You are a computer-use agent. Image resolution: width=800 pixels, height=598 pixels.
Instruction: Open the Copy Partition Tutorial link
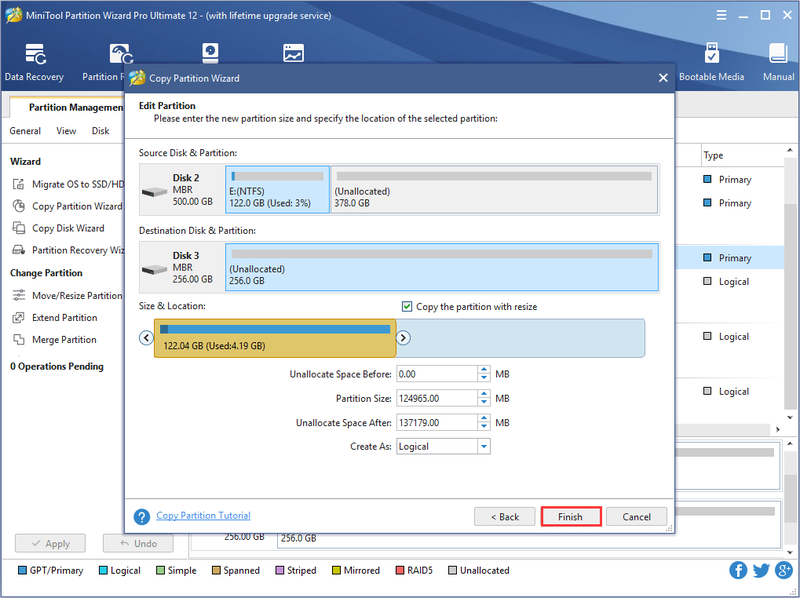203,515
